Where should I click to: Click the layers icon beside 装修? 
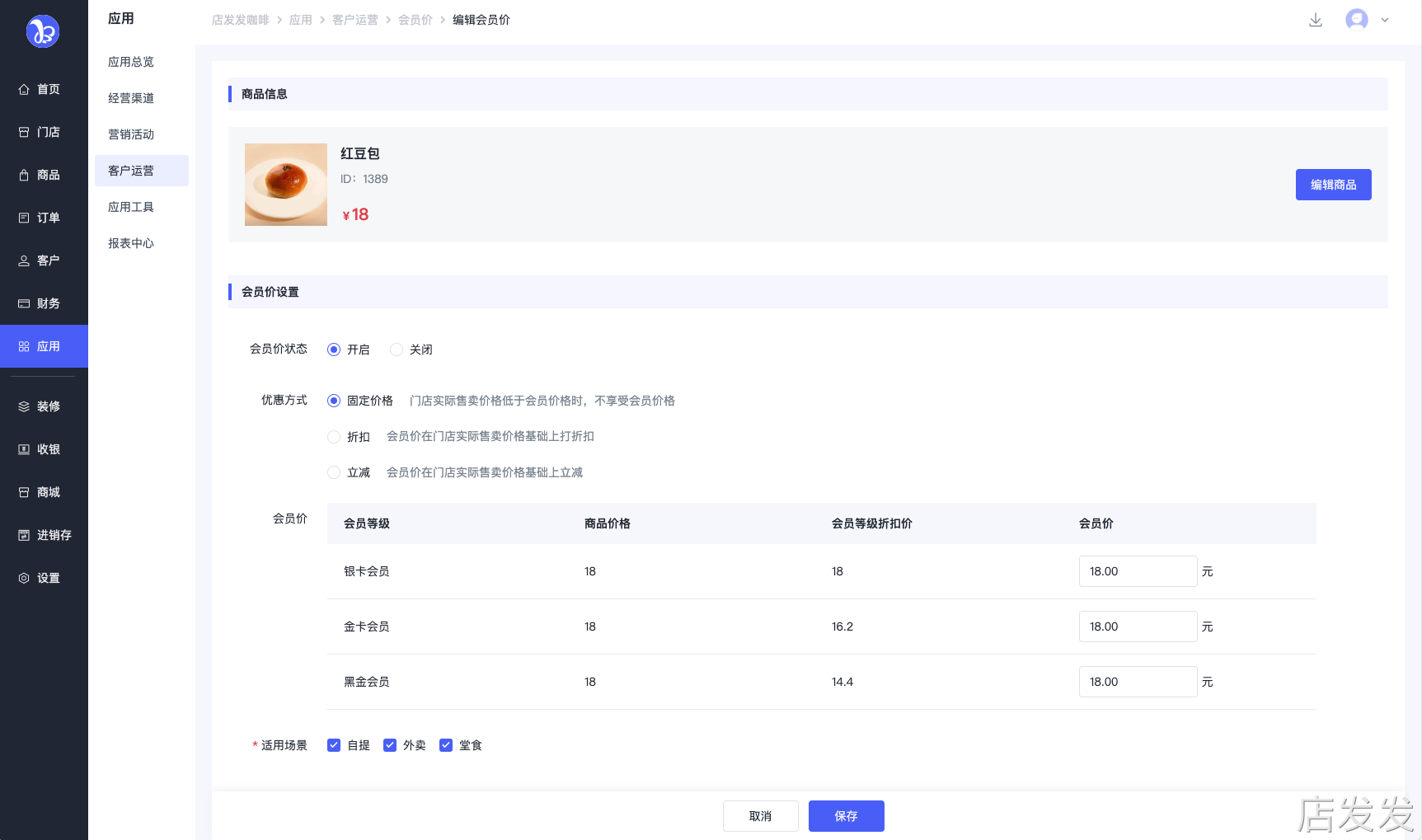tap(24, 406)
